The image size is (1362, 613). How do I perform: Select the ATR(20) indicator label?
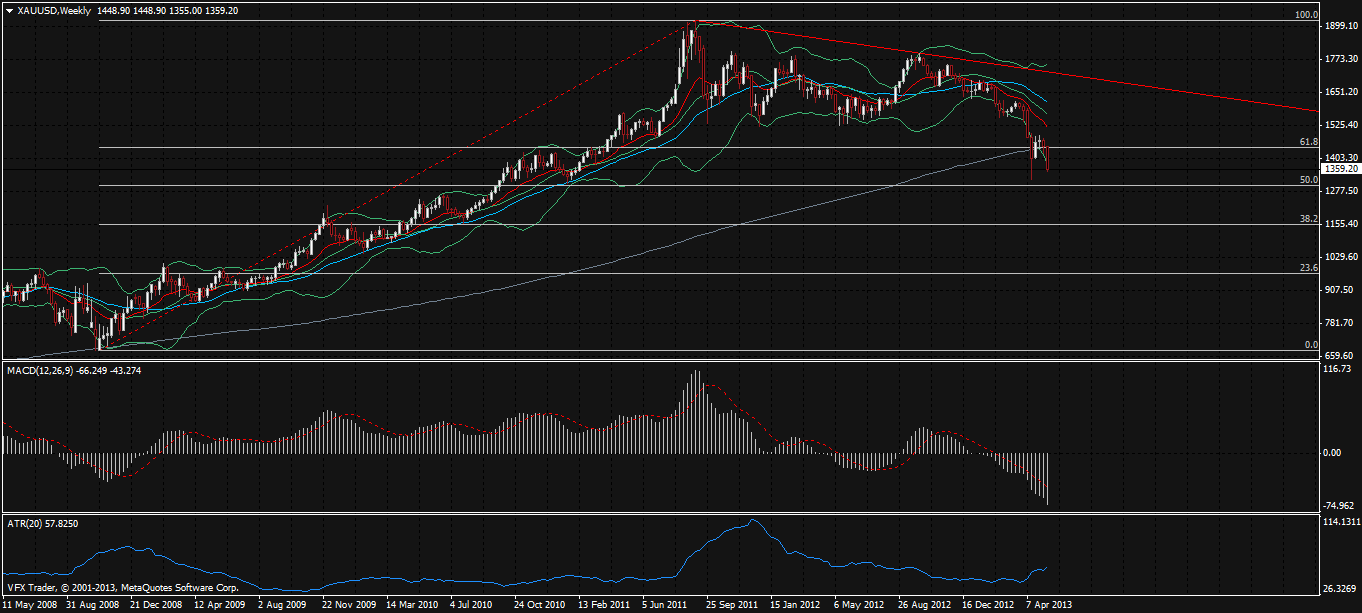[x=26, y=522]
